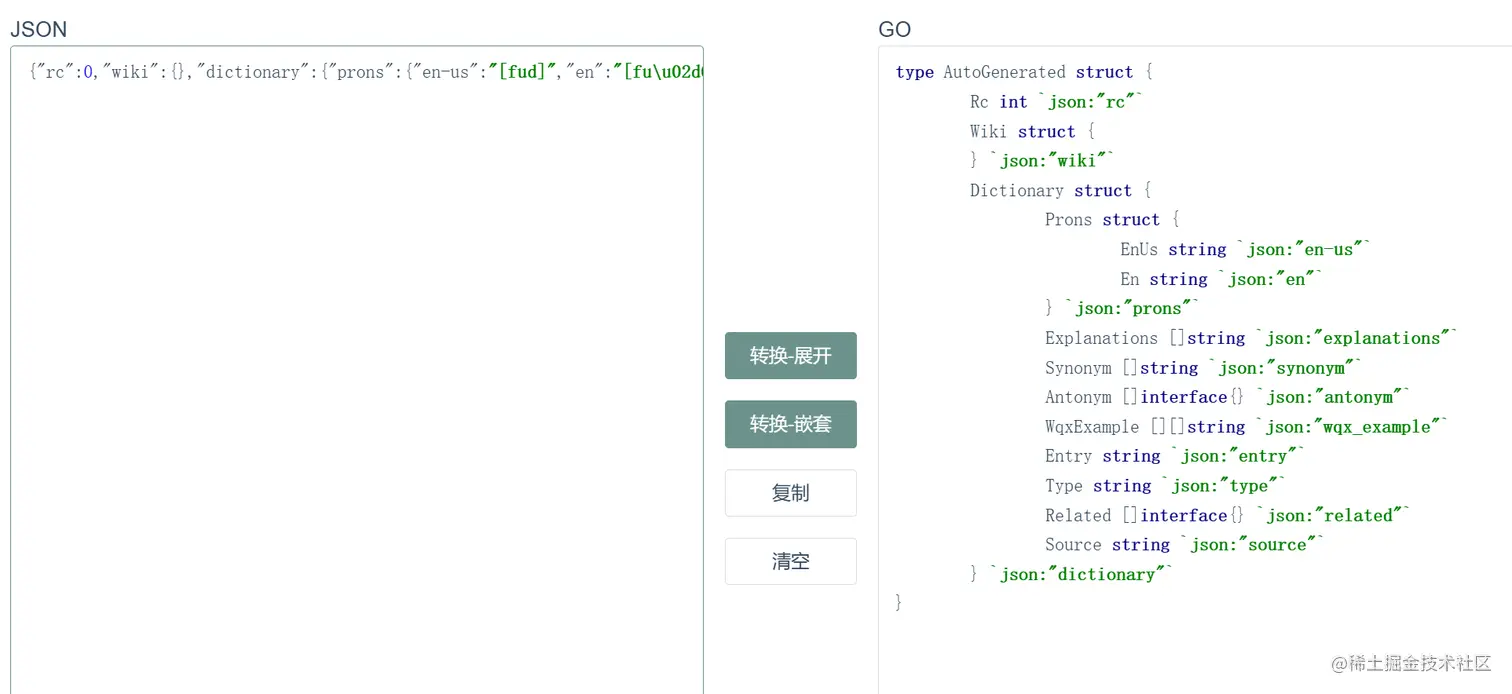1512x694 pixels.
Task: Place cursor on the Entry string line
Action: click(1174, 456)
